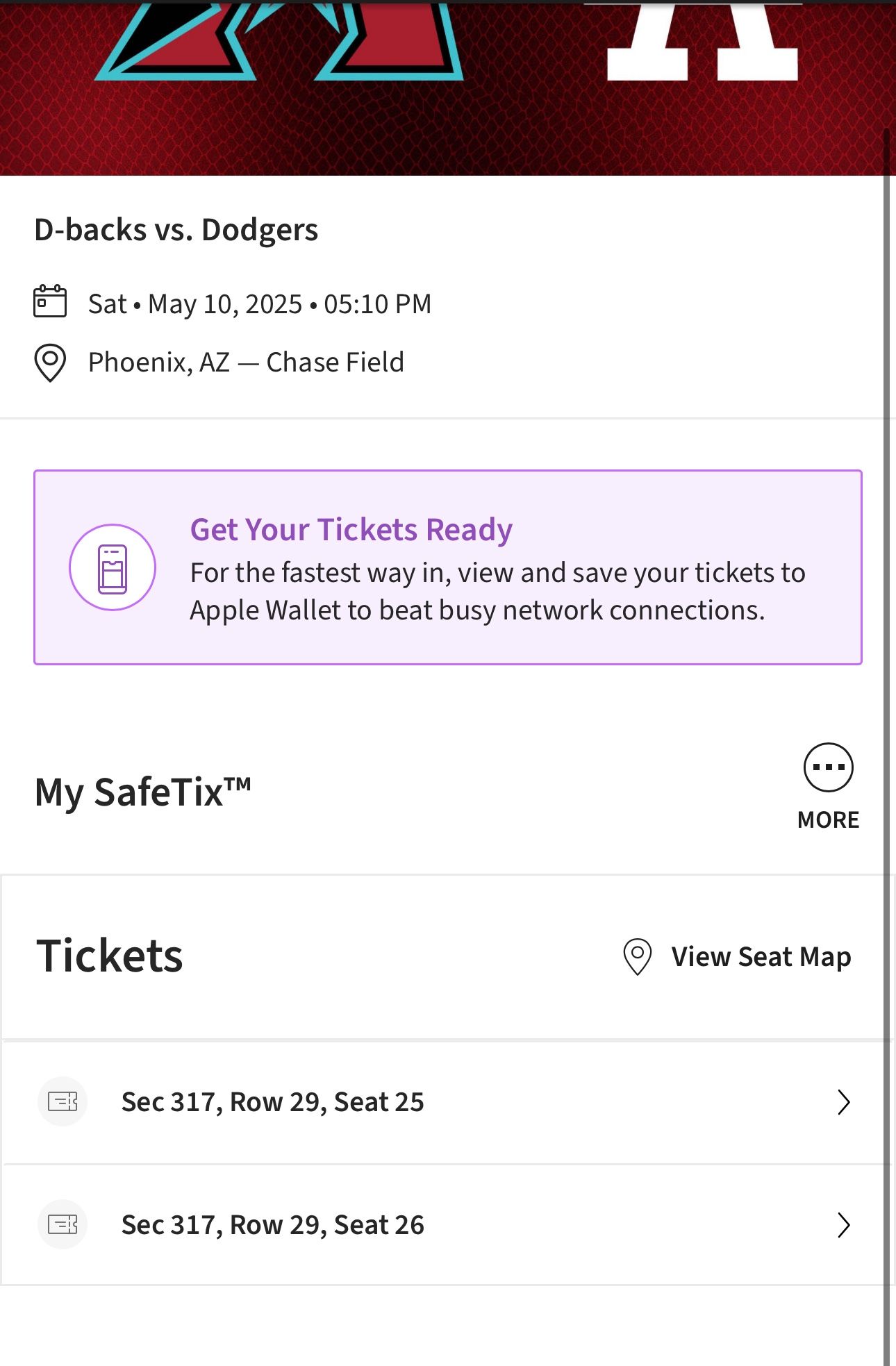
Task: Click the map pin icon beside View Seat Map
Action: 637,957
